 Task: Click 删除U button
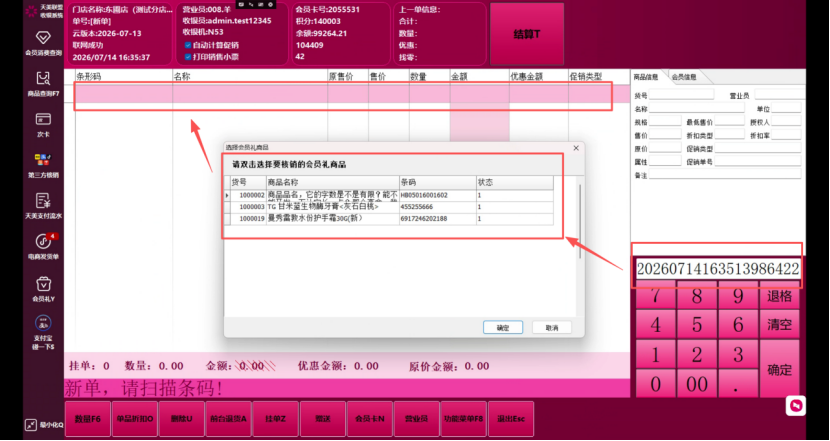tap(182, 419)
